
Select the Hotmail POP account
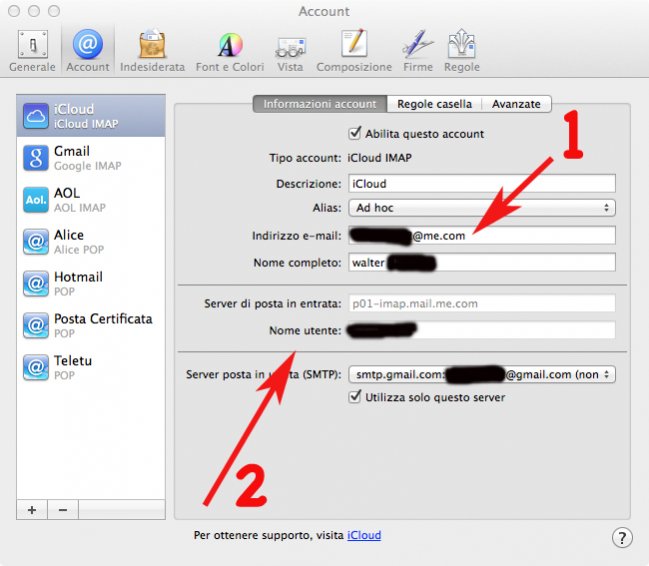coord(91,283)
